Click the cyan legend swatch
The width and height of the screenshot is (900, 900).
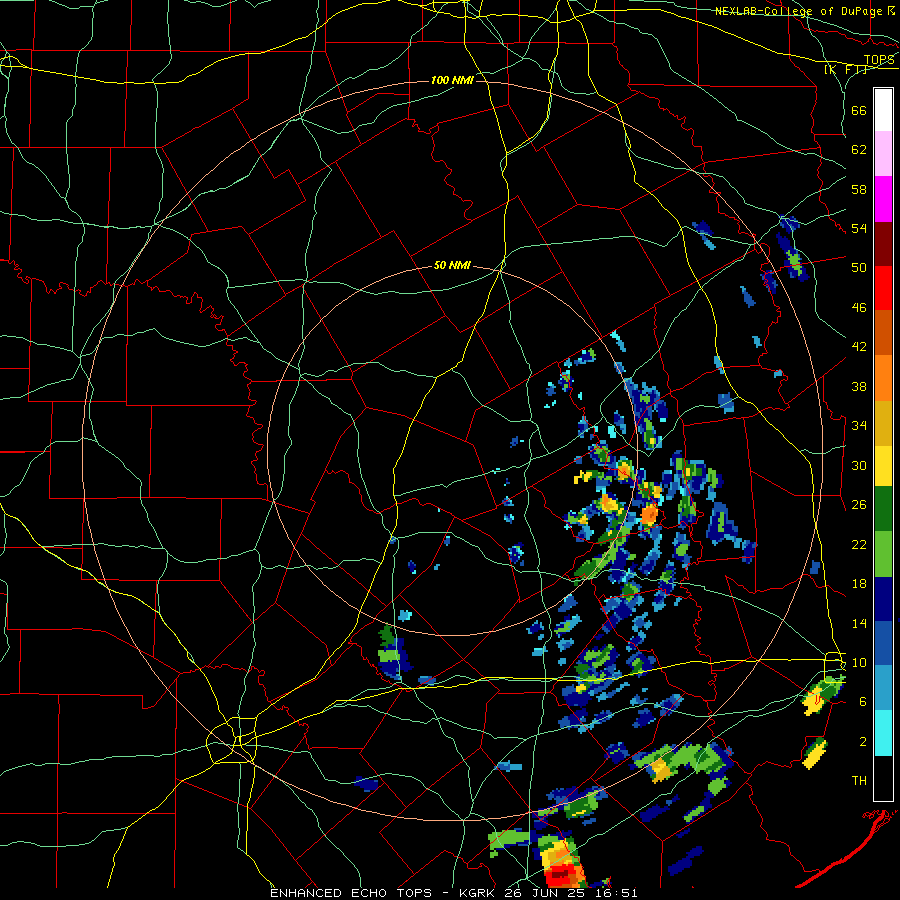tap(883, 734)
